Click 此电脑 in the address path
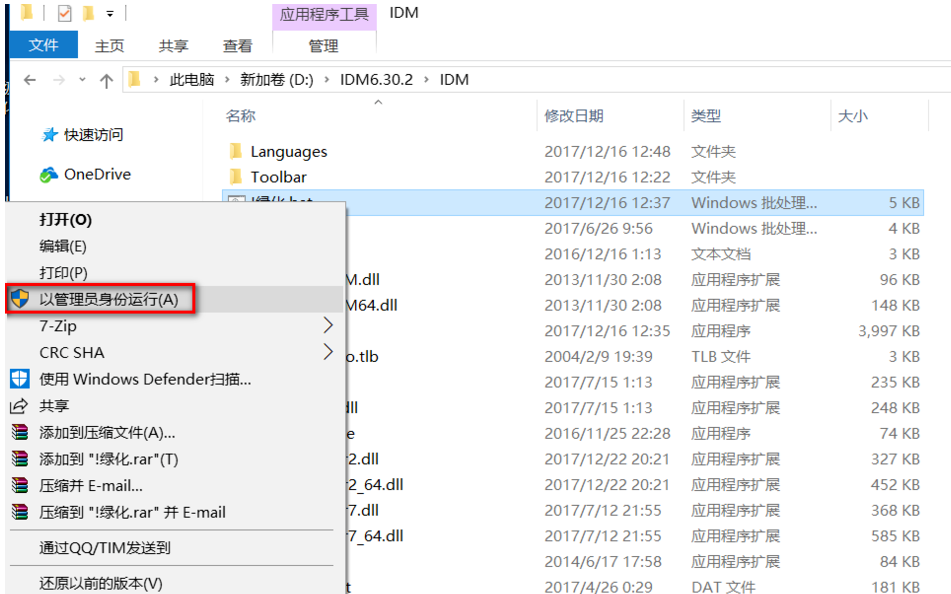951x594 pixels. (x=192, y=79)
